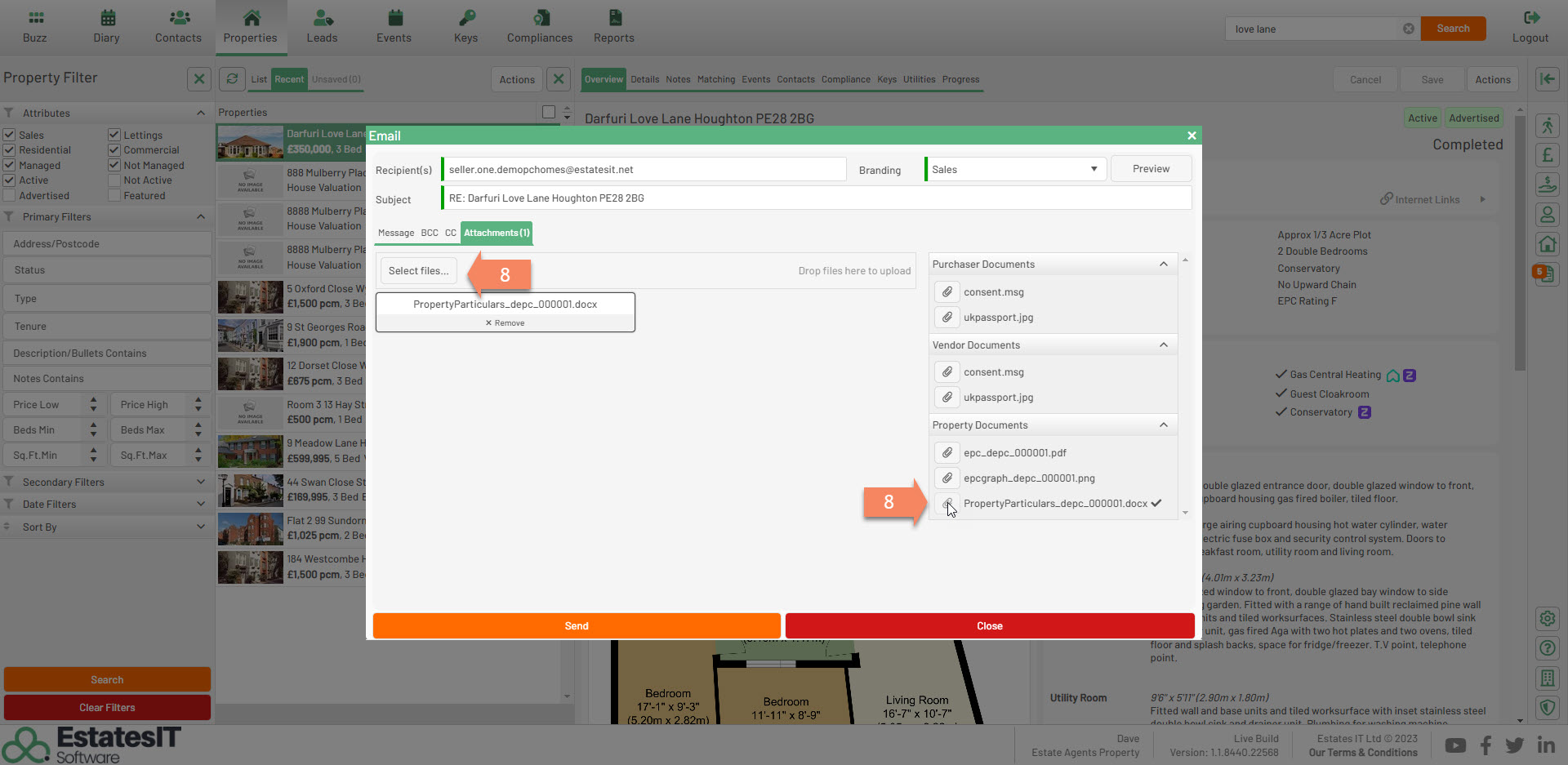Collapse the Purchaser Documents section
Image resolution: width=1568 pixels, height=765 pixels.
point(1164,264)
